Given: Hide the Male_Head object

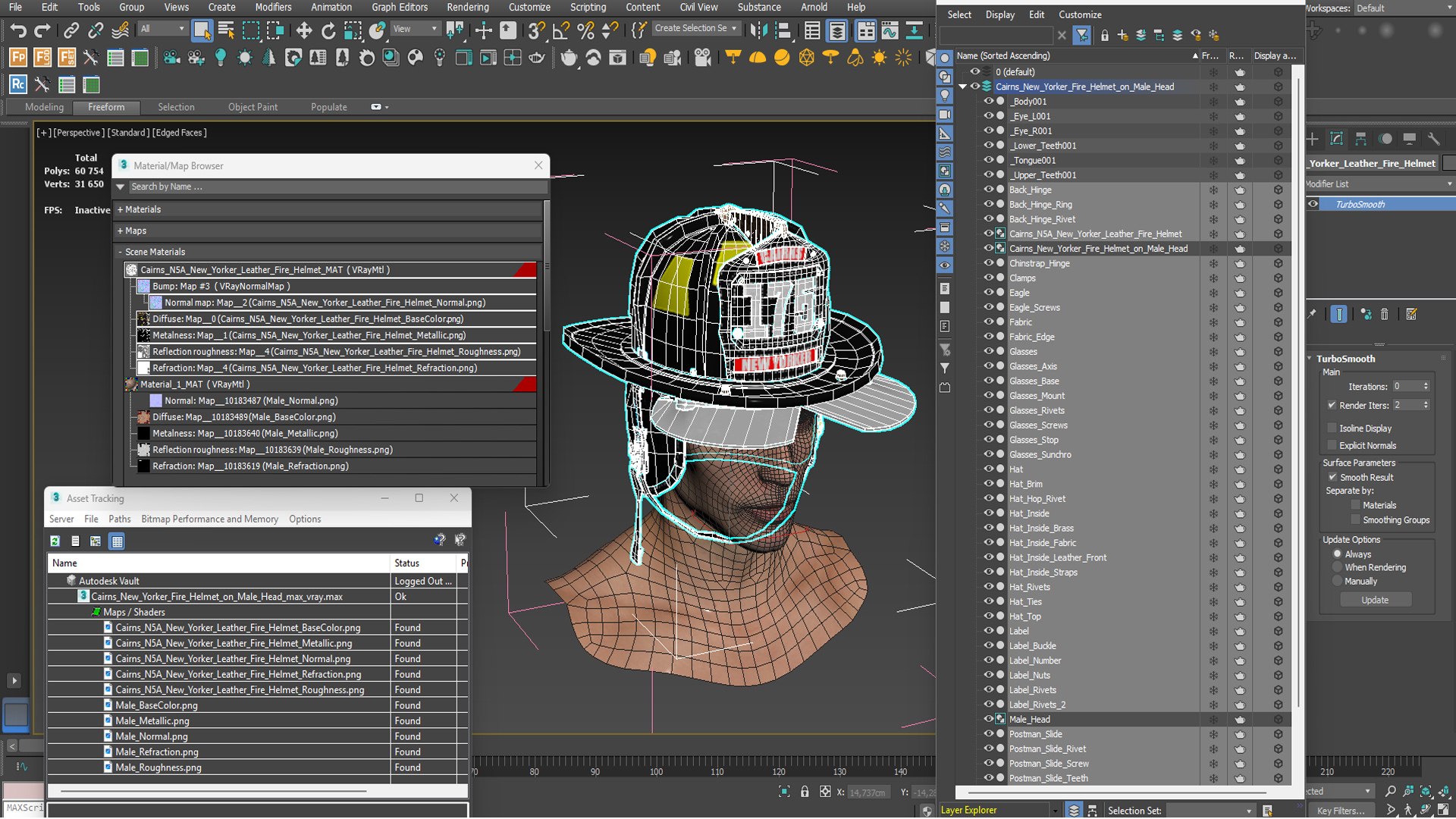Looking at the screenshot, I should (x=988, y=719).
